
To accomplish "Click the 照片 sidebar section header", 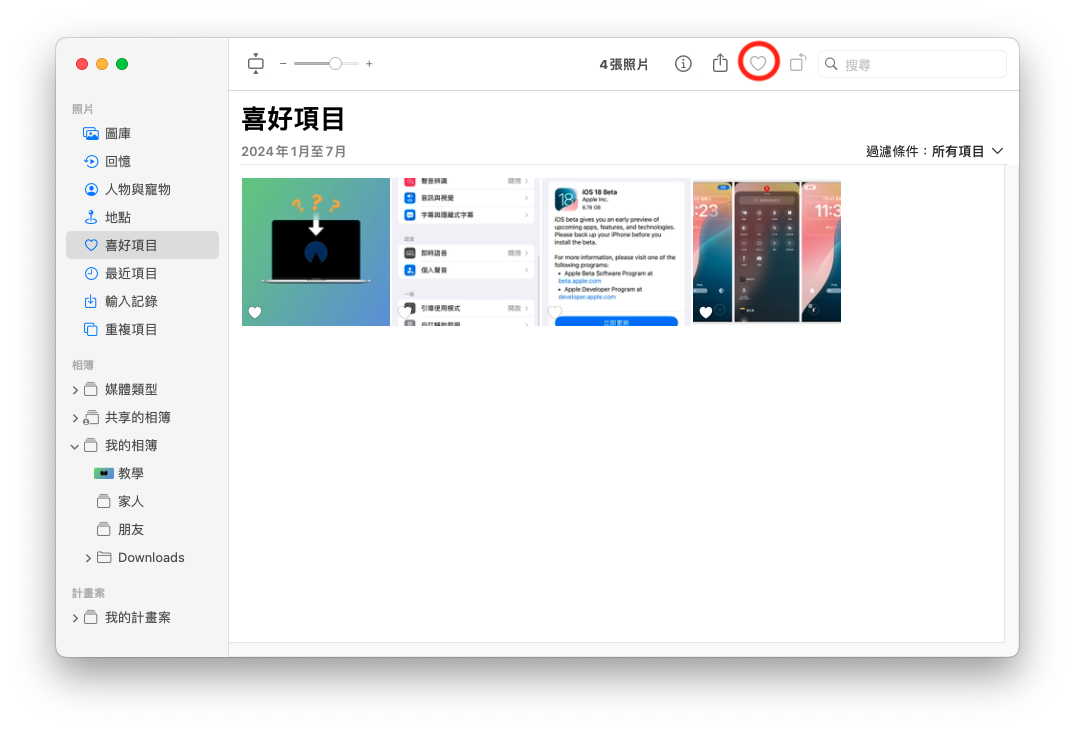I will pos(82,109).
